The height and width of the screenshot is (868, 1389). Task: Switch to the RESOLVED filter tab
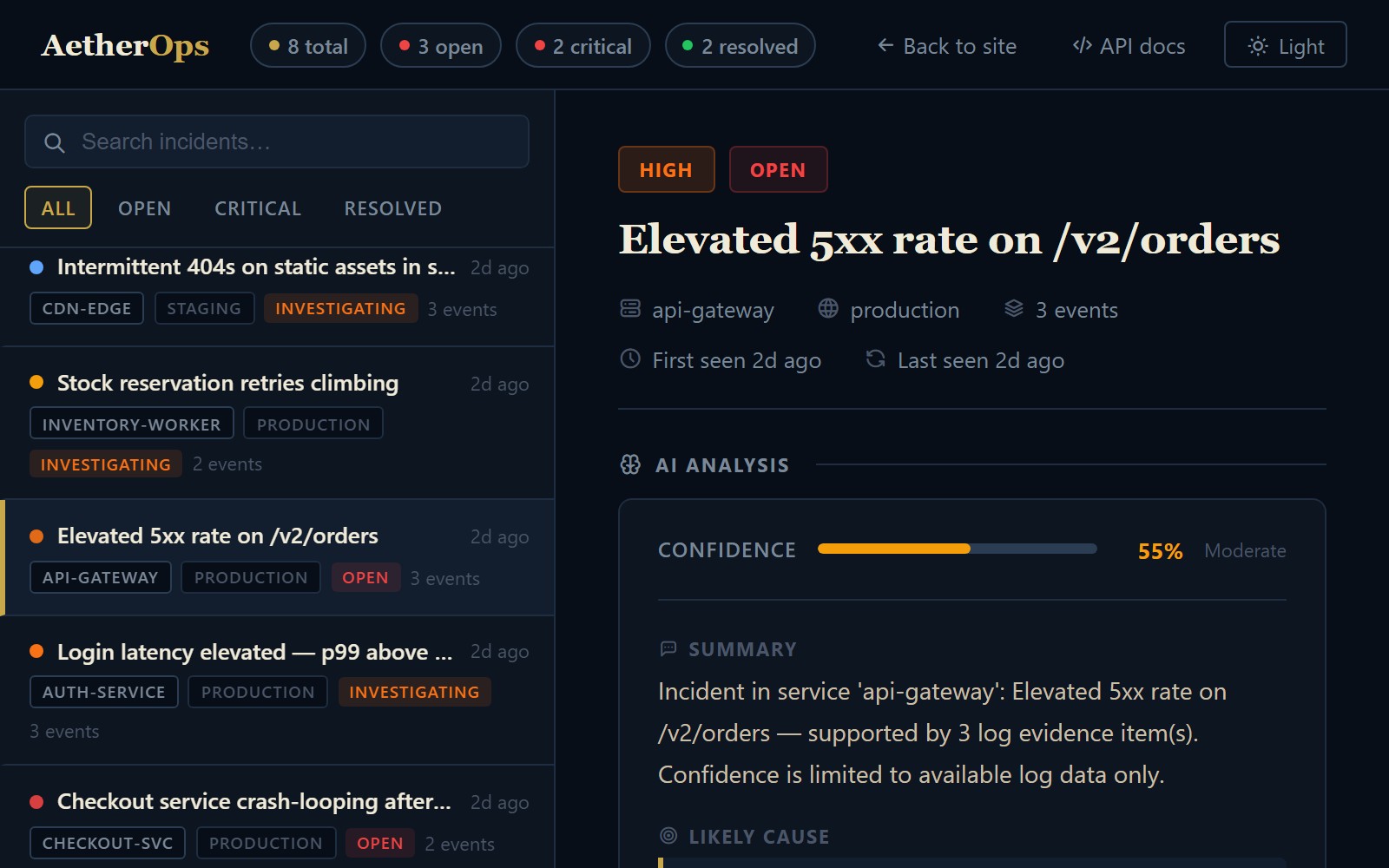(393, 208)
